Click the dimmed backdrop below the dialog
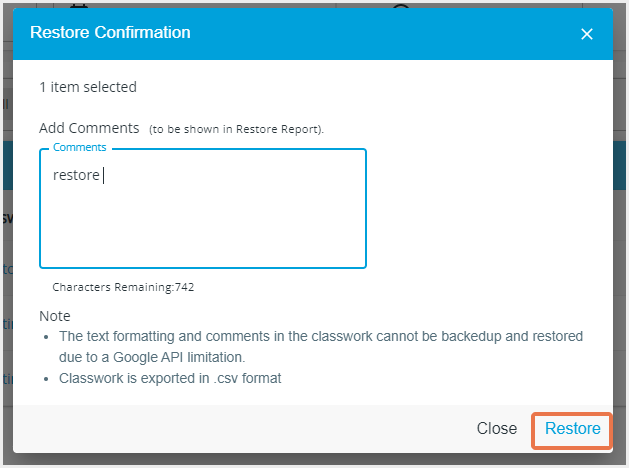Viewport: 629px width, 468px height. coord(300,461)
